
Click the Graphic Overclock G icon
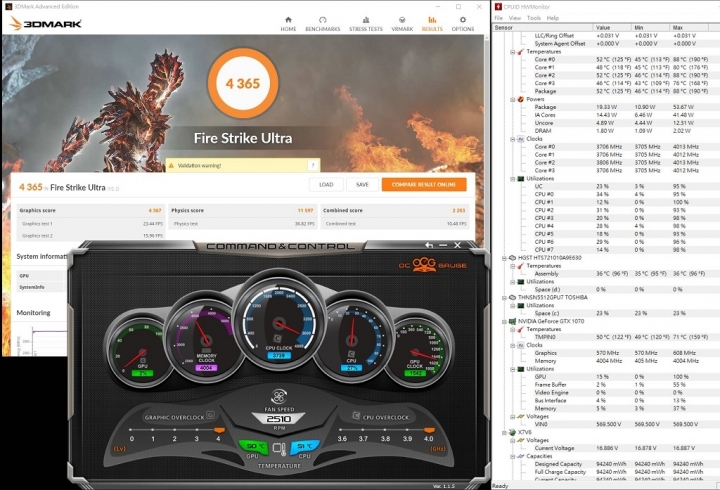pos(210,415)
